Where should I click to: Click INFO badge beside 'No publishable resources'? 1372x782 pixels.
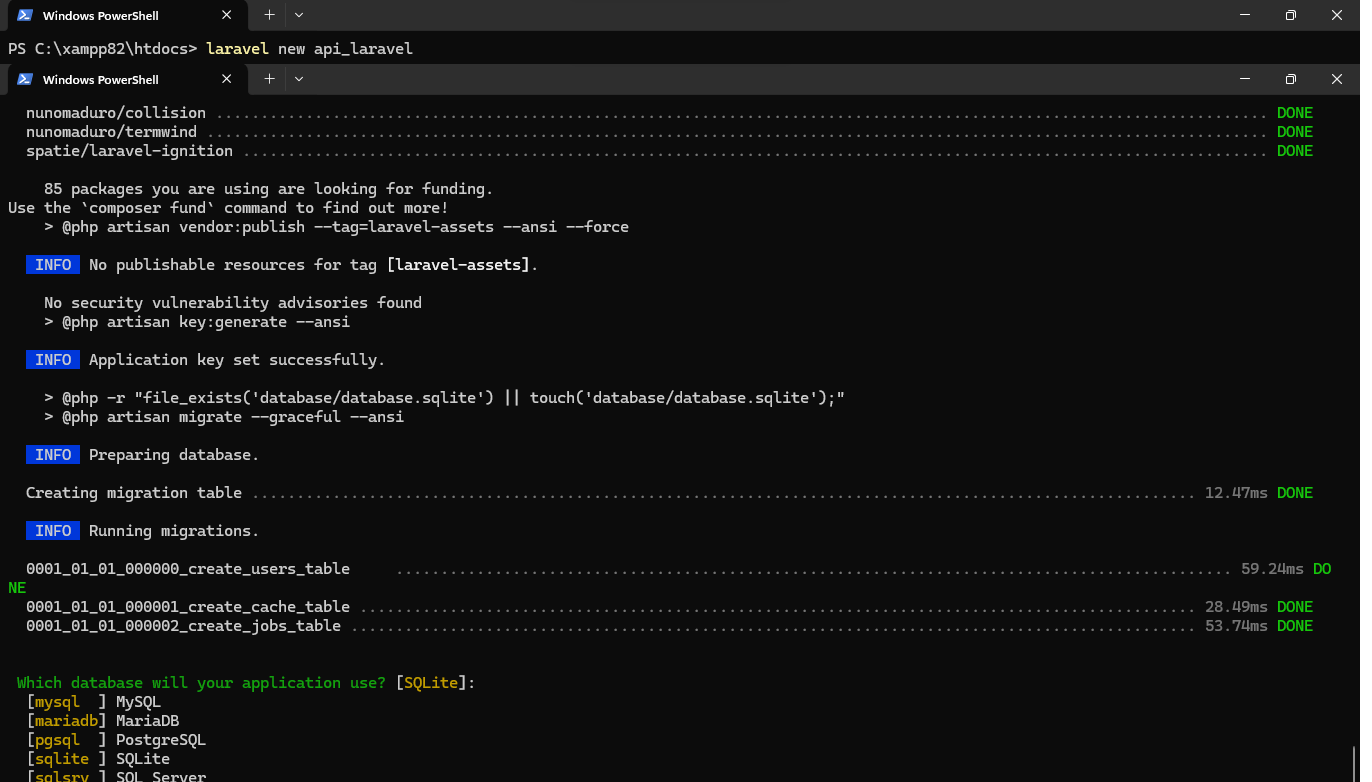click(53, 265)
